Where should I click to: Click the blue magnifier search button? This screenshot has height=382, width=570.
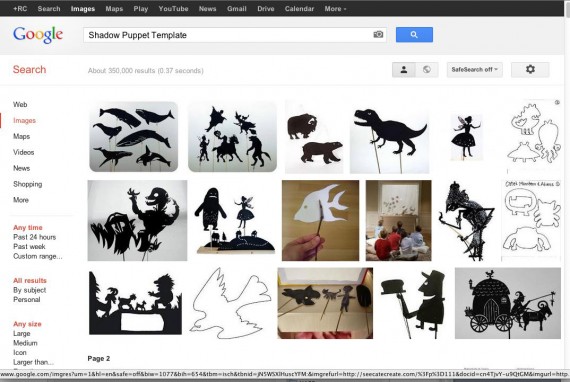pos(414,35)
